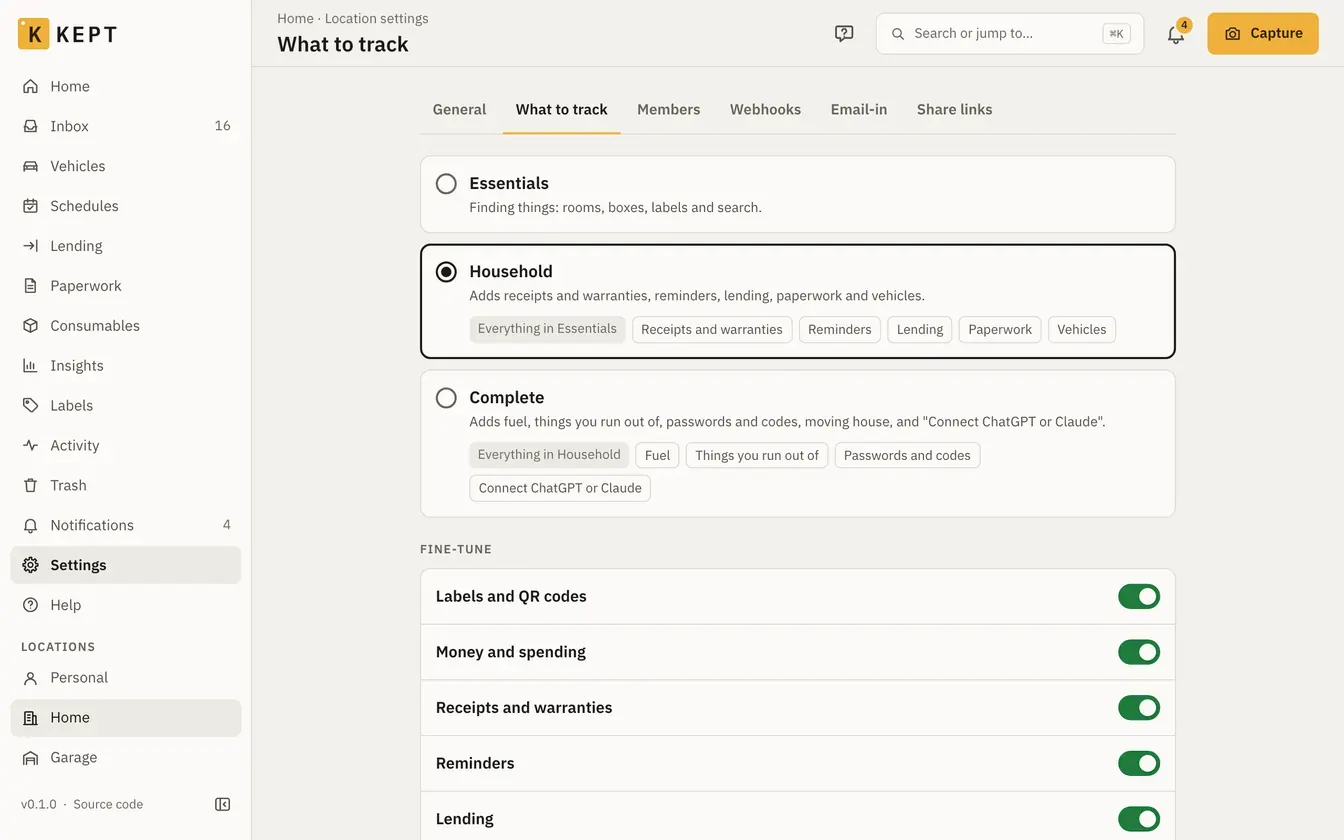Viewport: 1344px width, 840px height.
Task: Open top bar notifications bell
Action: (x=1176, y=35)
